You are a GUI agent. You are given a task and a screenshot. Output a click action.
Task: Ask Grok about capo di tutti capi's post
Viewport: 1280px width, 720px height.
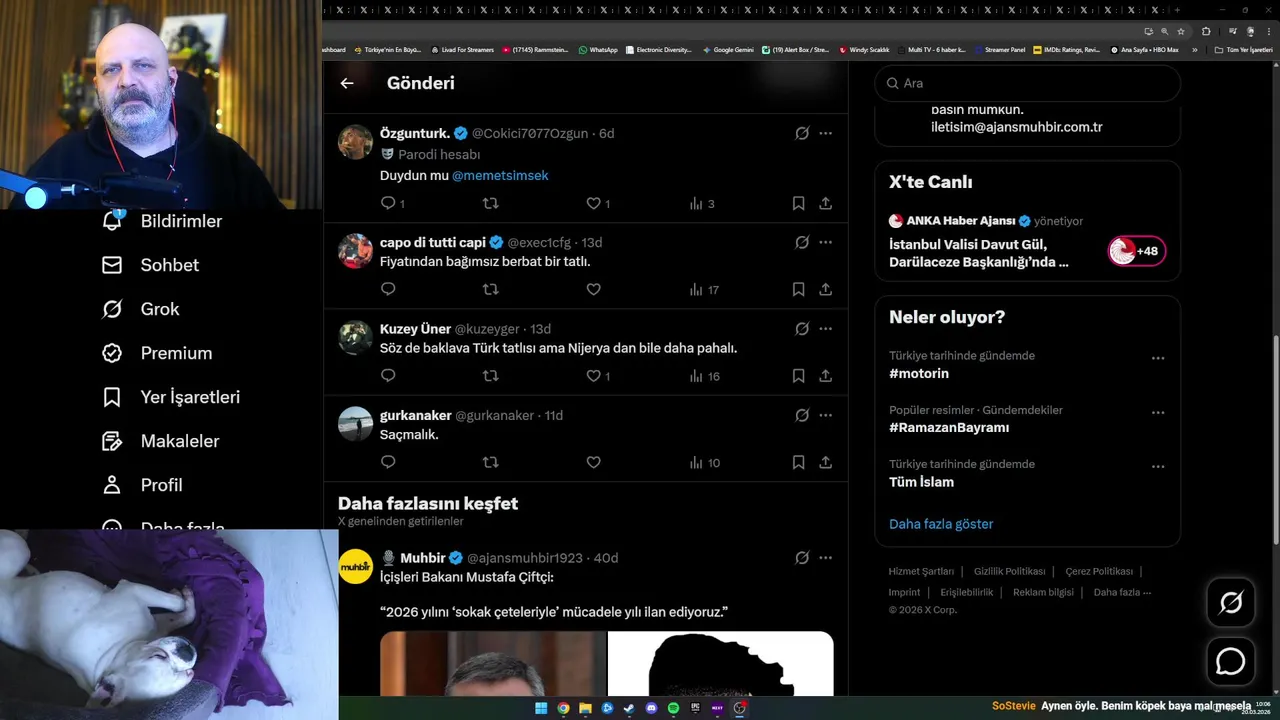801,242
